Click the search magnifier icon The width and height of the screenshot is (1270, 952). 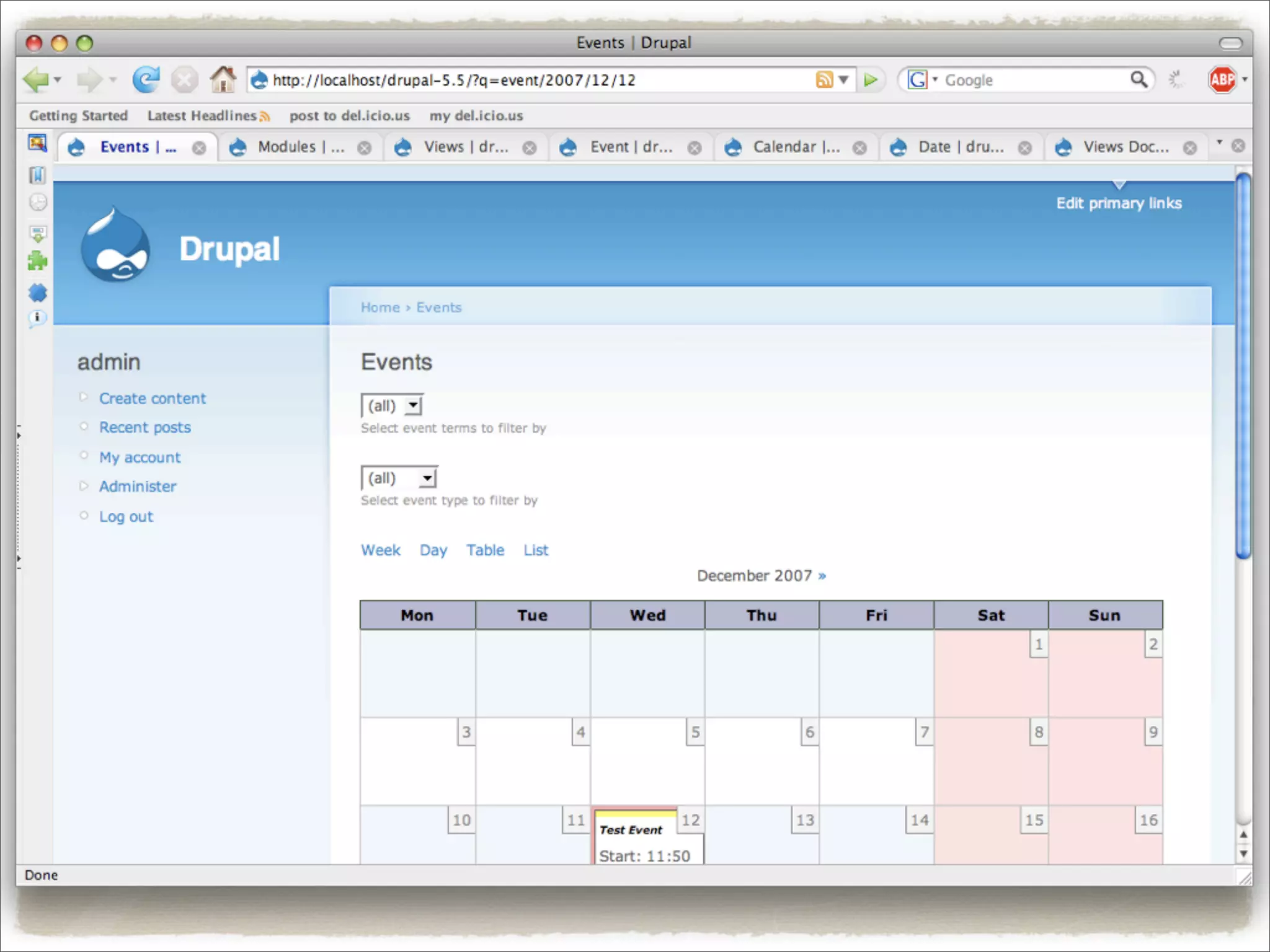pos(1139,79)
